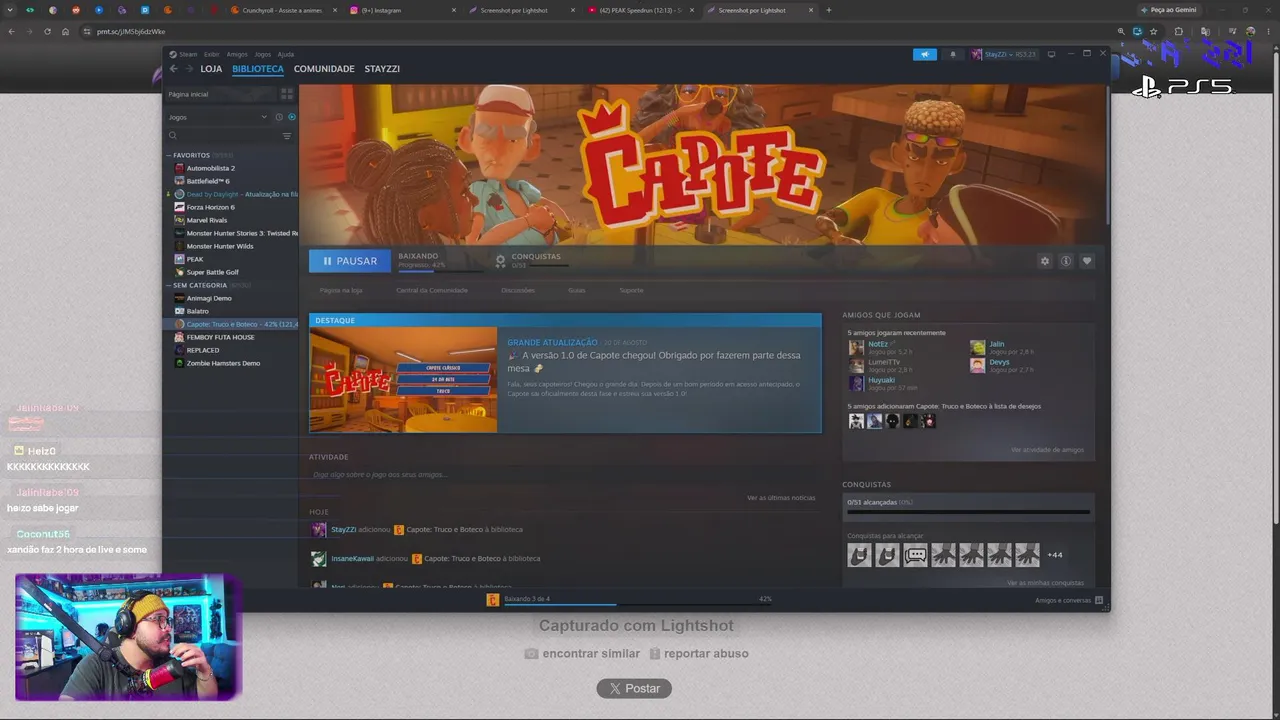Click the Postar button on Lightshot page

pos(634,688)
